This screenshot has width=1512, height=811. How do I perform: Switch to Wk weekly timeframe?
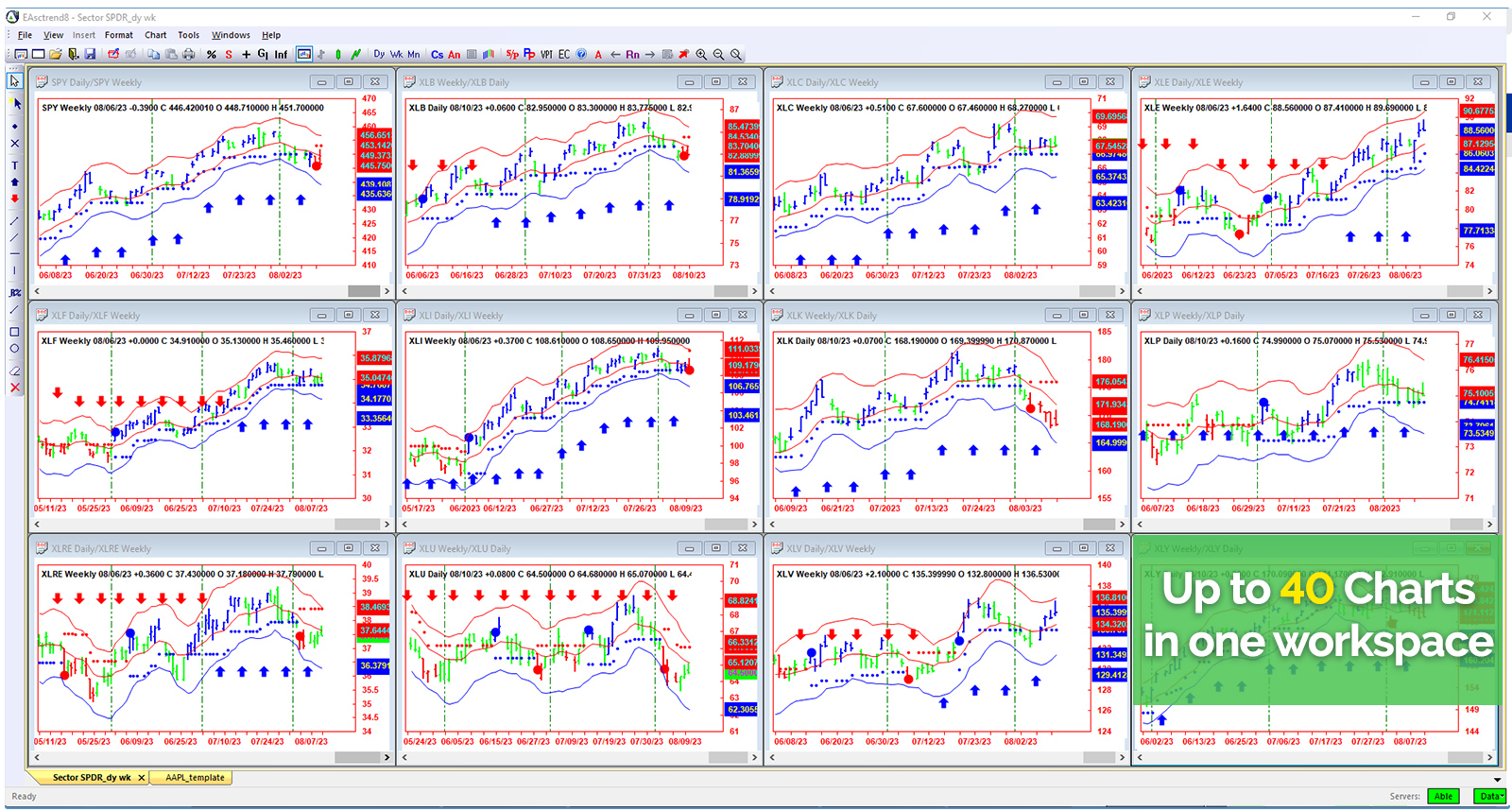[x=396, y=54]
